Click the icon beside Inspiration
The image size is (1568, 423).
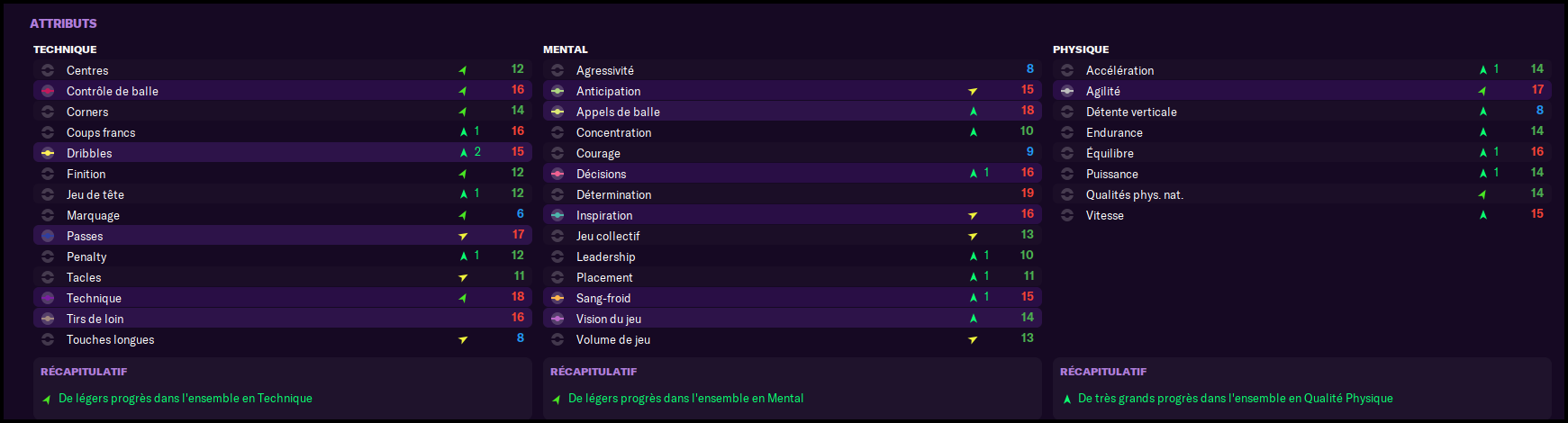pyautogui.click(x=557, y=215)
